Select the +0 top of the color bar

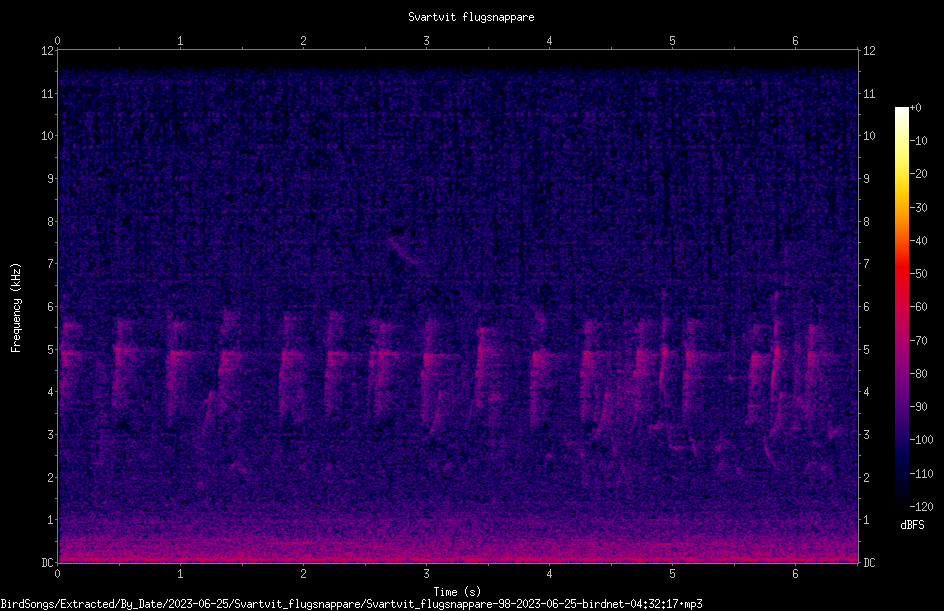pos(916,108)
